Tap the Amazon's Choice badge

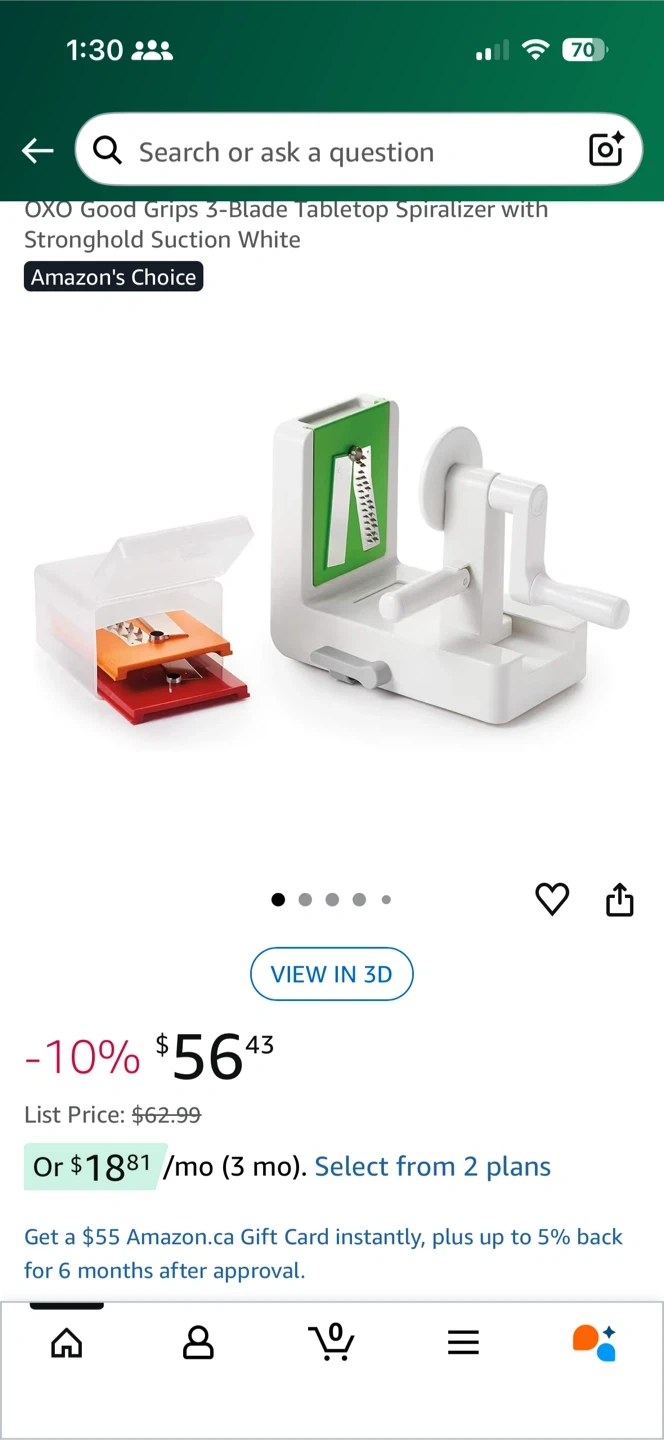(113, 277)
